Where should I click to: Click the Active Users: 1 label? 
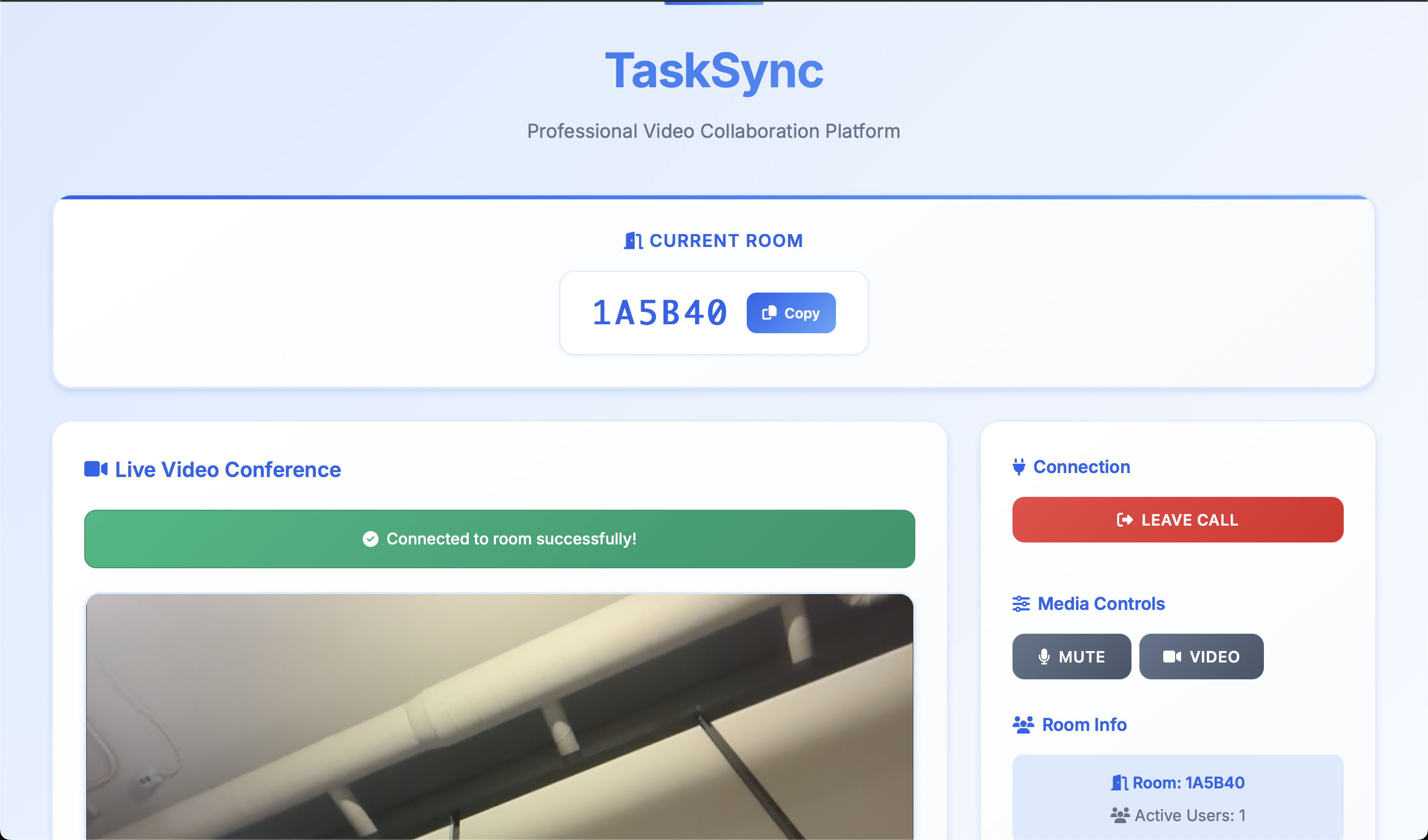[x=1190, y=815]
